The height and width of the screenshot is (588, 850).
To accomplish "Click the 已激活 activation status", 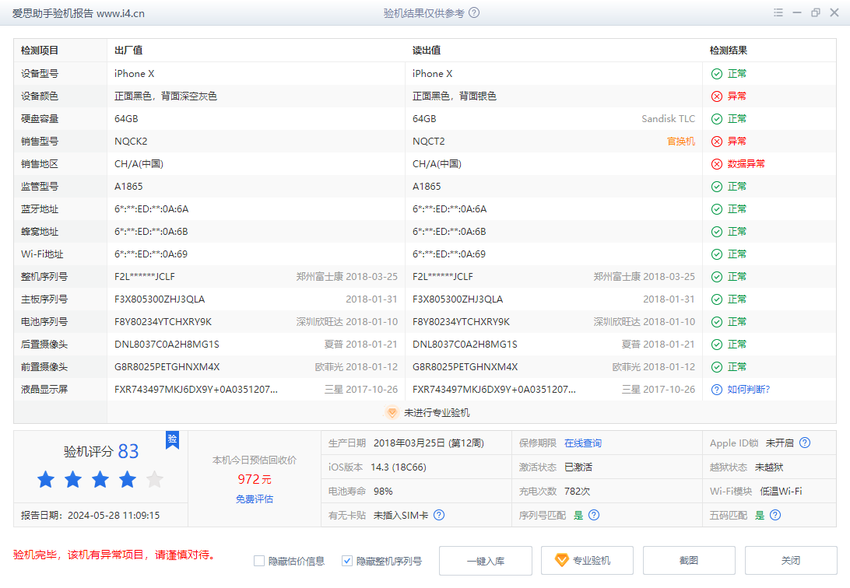I will tap(578, 467).
